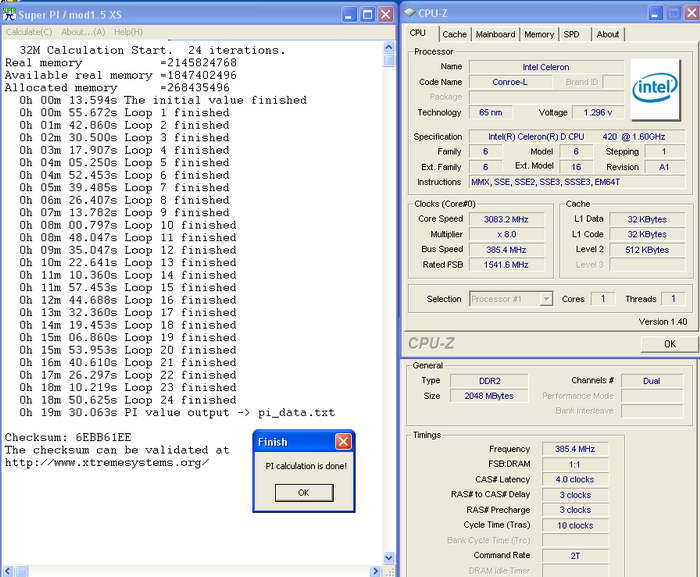This screenshot has width=700, height=577.
Task: Click the Checksum: 6EBB61EE line
Action: click(x=68, y=437)
